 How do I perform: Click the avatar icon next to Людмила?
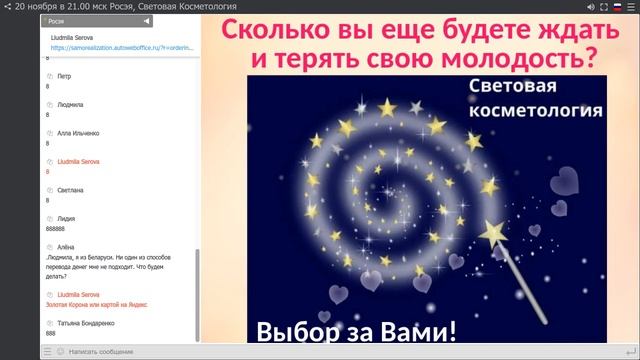coord(50,105)
